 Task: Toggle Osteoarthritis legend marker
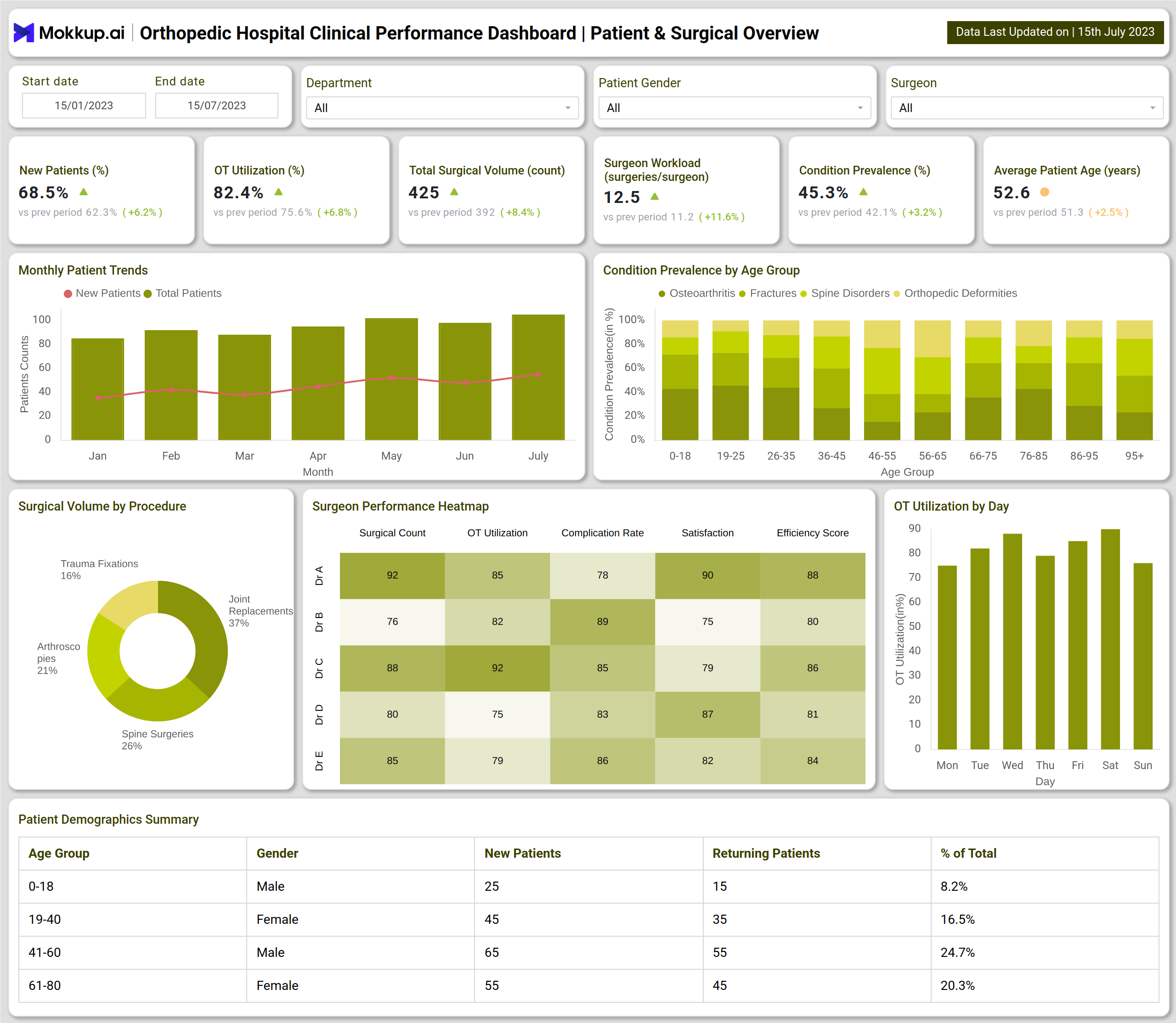[x=662, y=293]
